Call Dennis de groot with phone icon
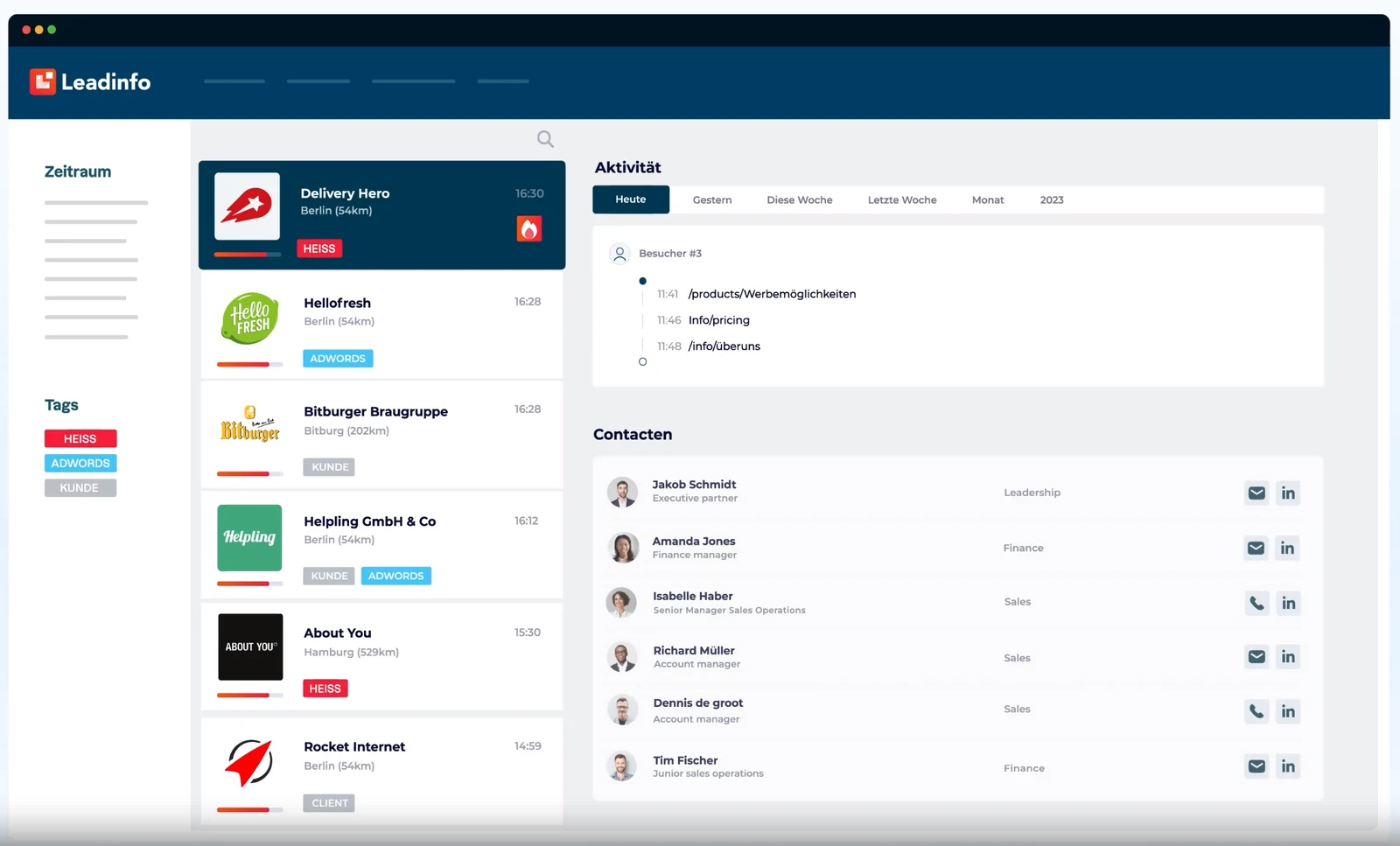Screen dimensions: 1400x846 pyautogui.click(x=1256, y=711)
